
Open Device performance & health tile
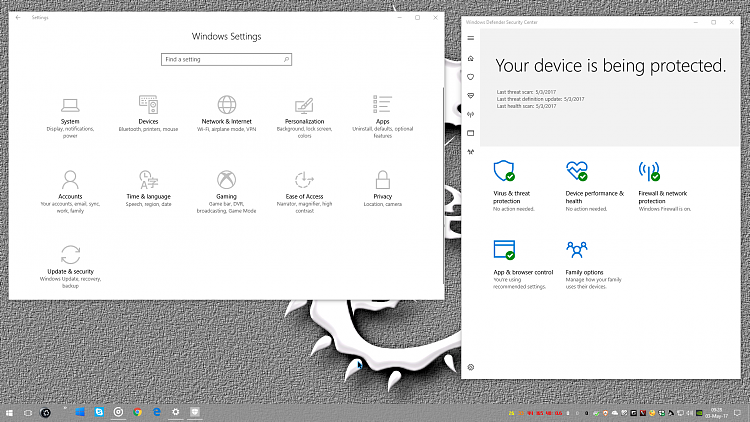point(595,186)
